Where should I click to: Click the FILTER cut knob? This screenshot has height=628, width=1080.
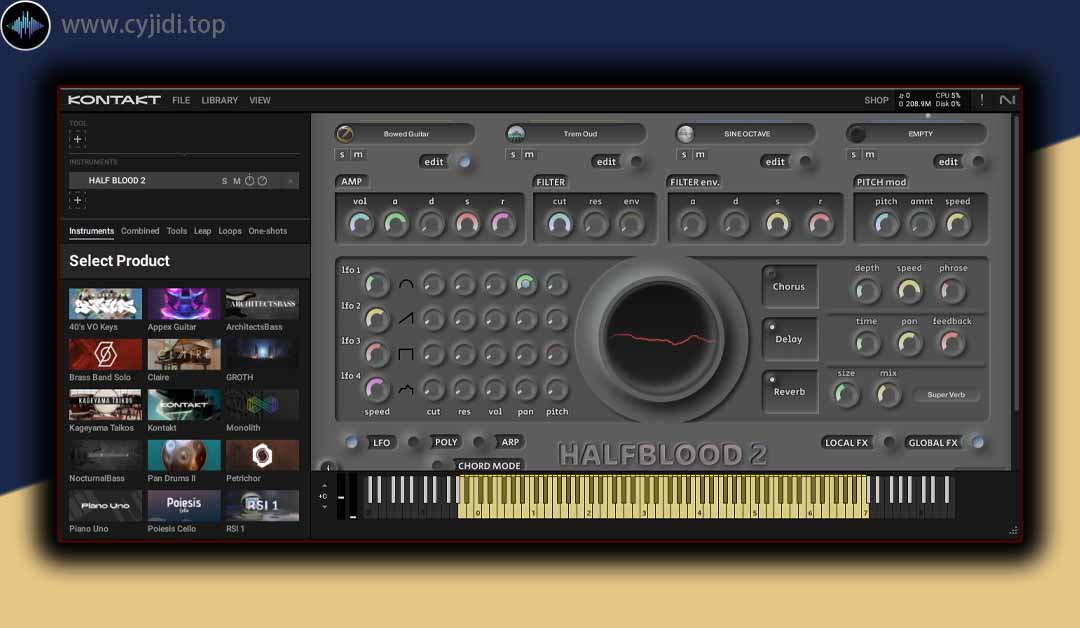559,224
